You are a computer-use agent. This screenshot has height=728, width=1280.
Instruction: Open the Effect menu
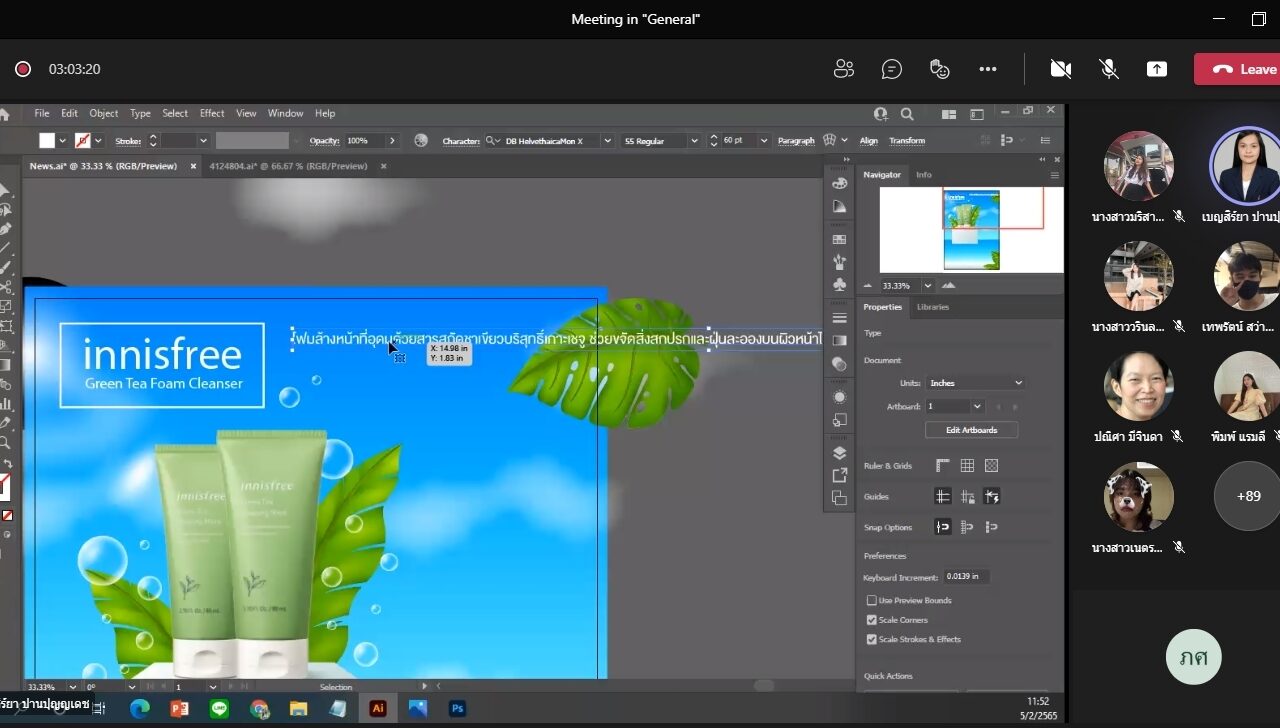click(x=212, y=114)
